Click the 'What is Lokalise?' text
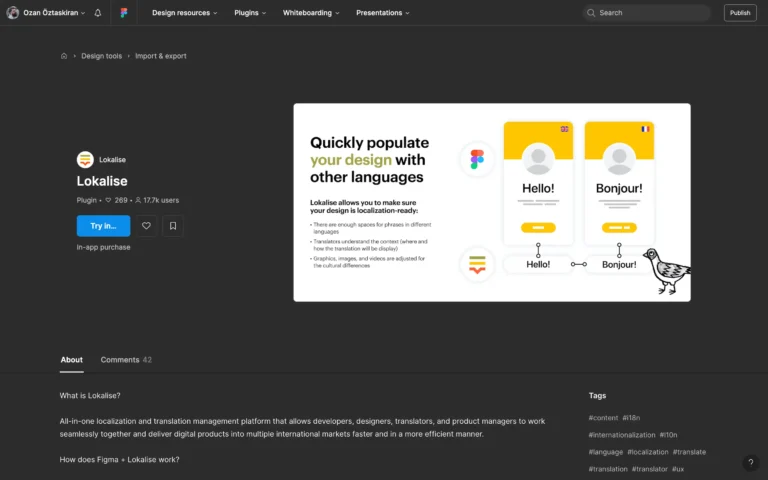The image size is (768, 480). [x=90, y=396]
